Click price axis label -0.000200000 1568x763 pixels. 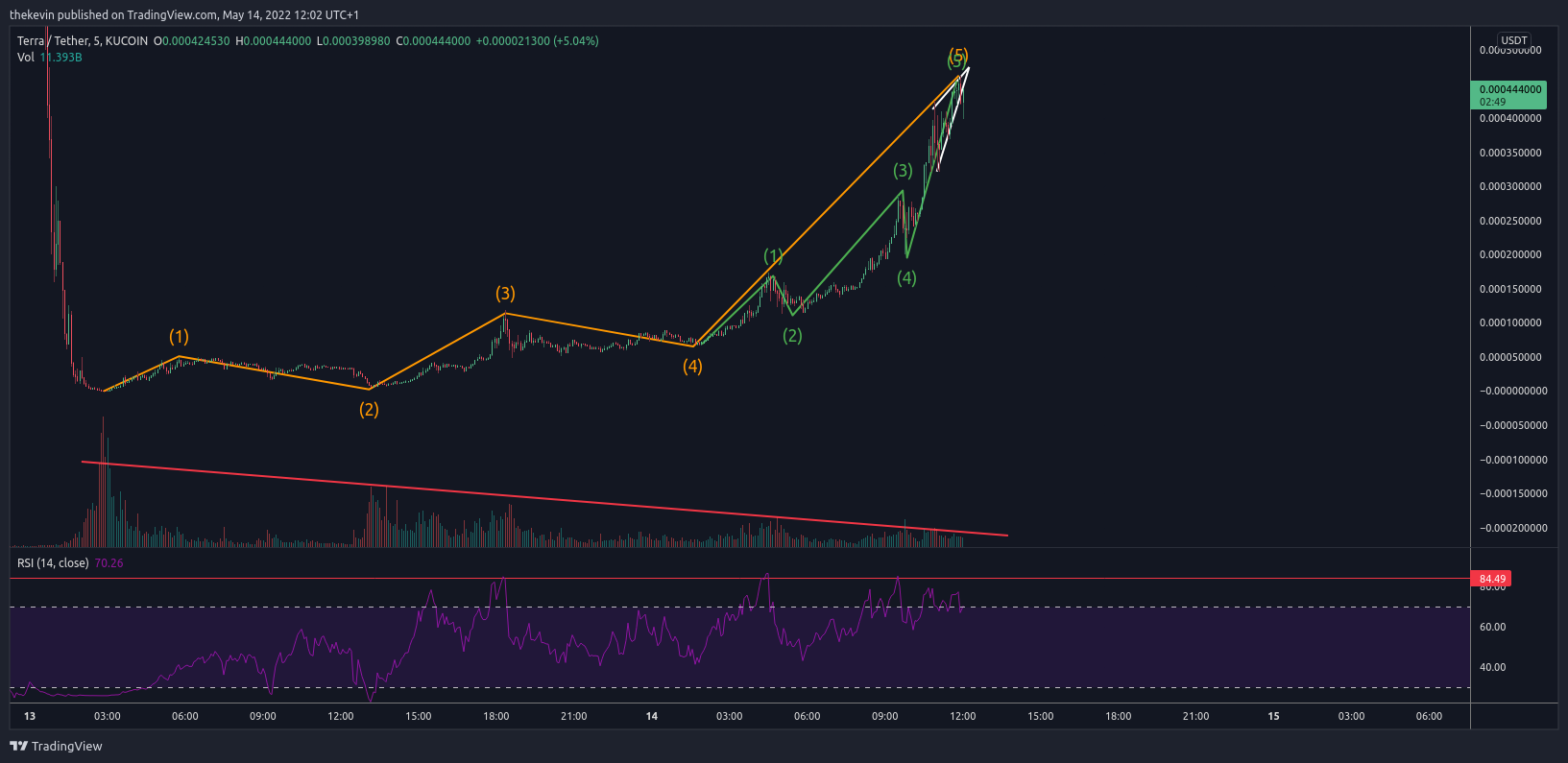click(x=1513, y=528)
